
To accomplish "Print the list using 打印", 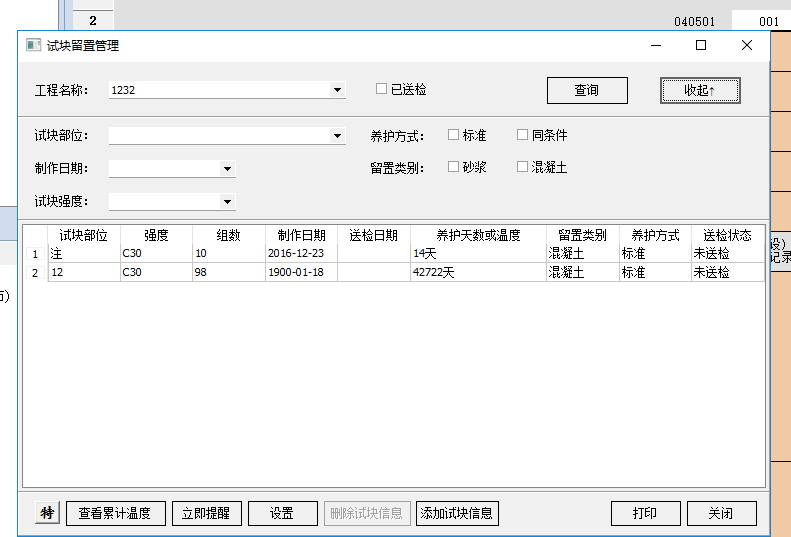I will click(645, 513).
